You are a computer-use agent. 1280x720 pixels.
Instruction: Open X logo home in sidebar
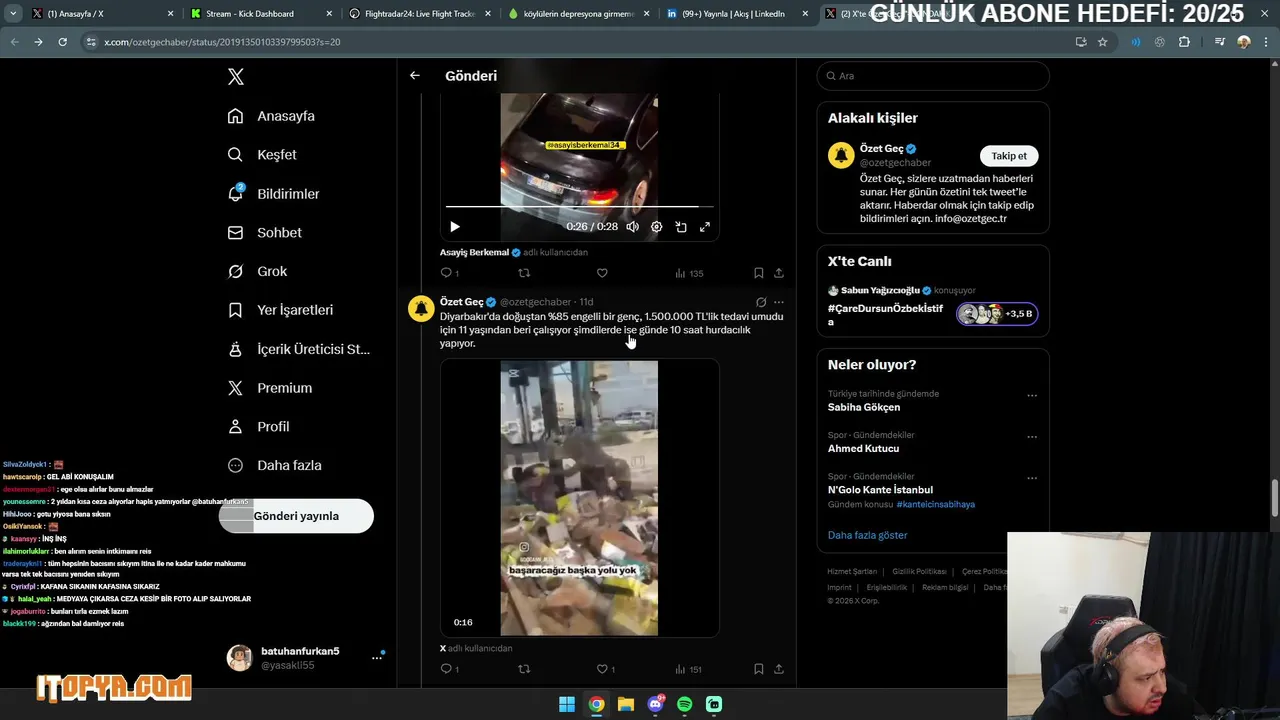point(235,77)
